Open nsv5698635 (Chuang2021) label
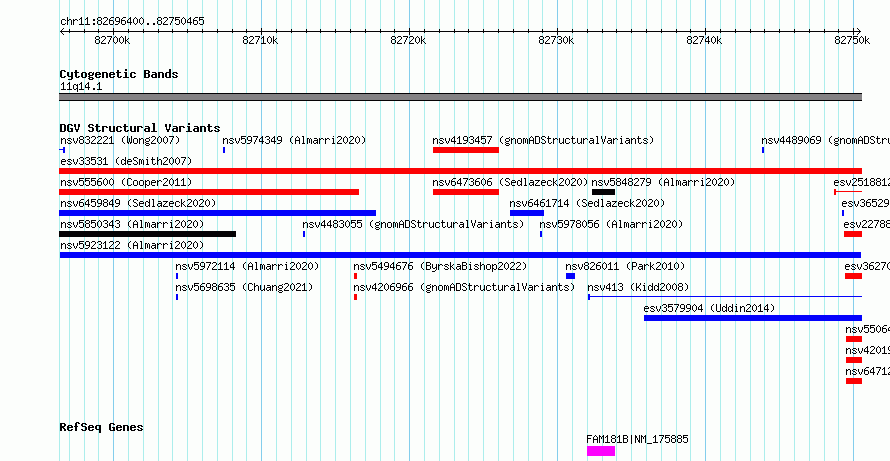 click(244, 287)
